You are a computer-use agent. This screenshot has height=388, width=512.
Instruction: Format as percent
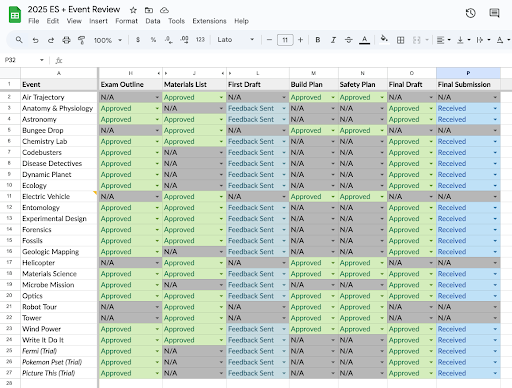pyautogui.click(x=153, y=40)
